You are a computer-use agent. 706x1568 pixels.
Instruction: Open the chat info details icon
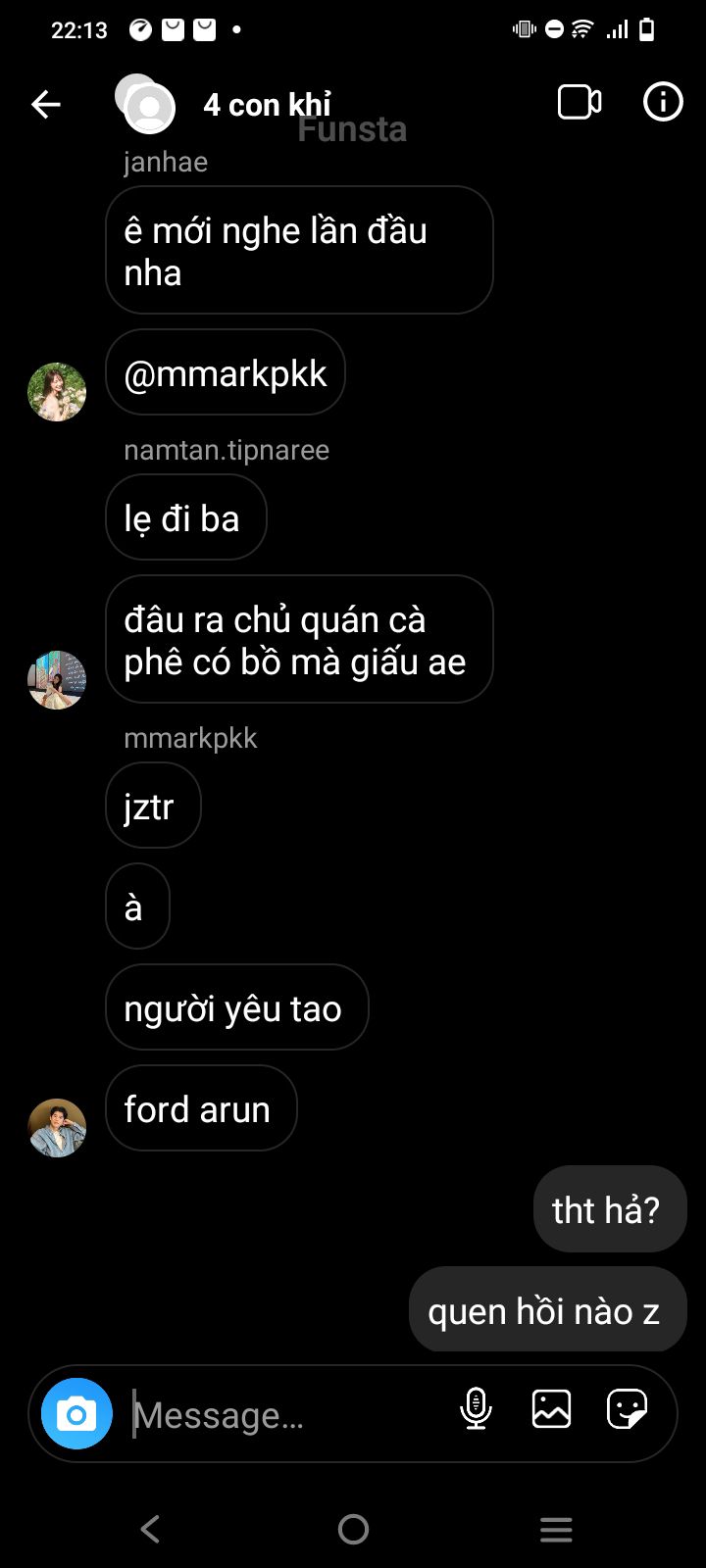tap(663, 102)
